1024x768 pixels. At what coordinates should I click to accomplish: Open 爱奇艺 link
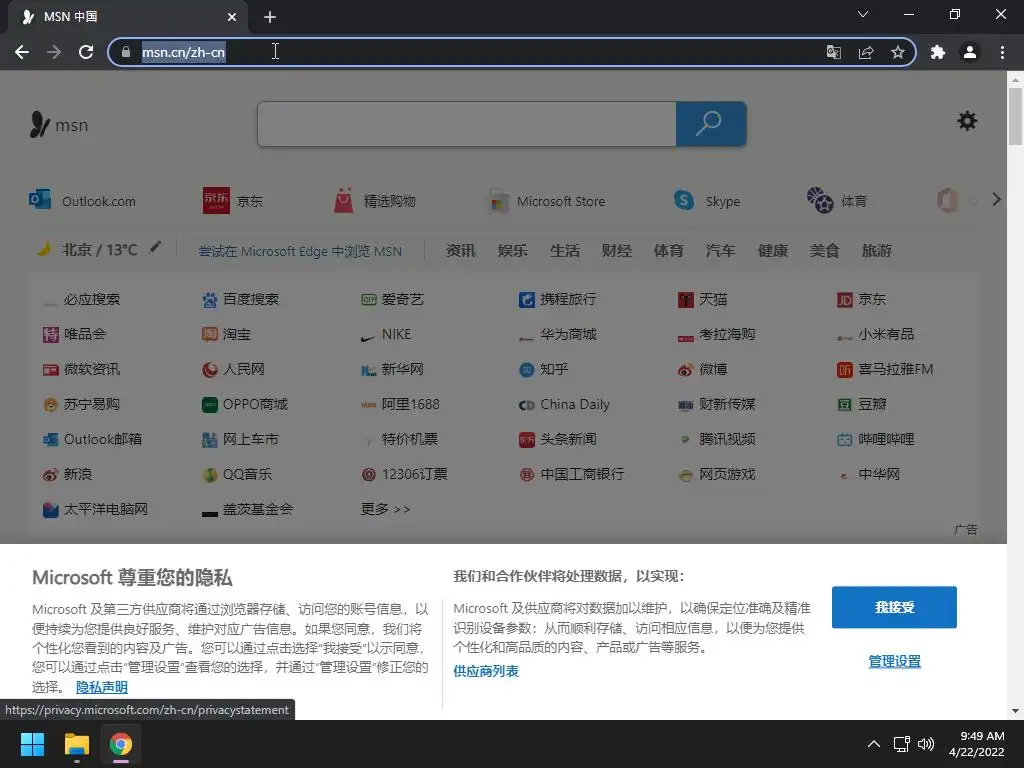point(392,299)
